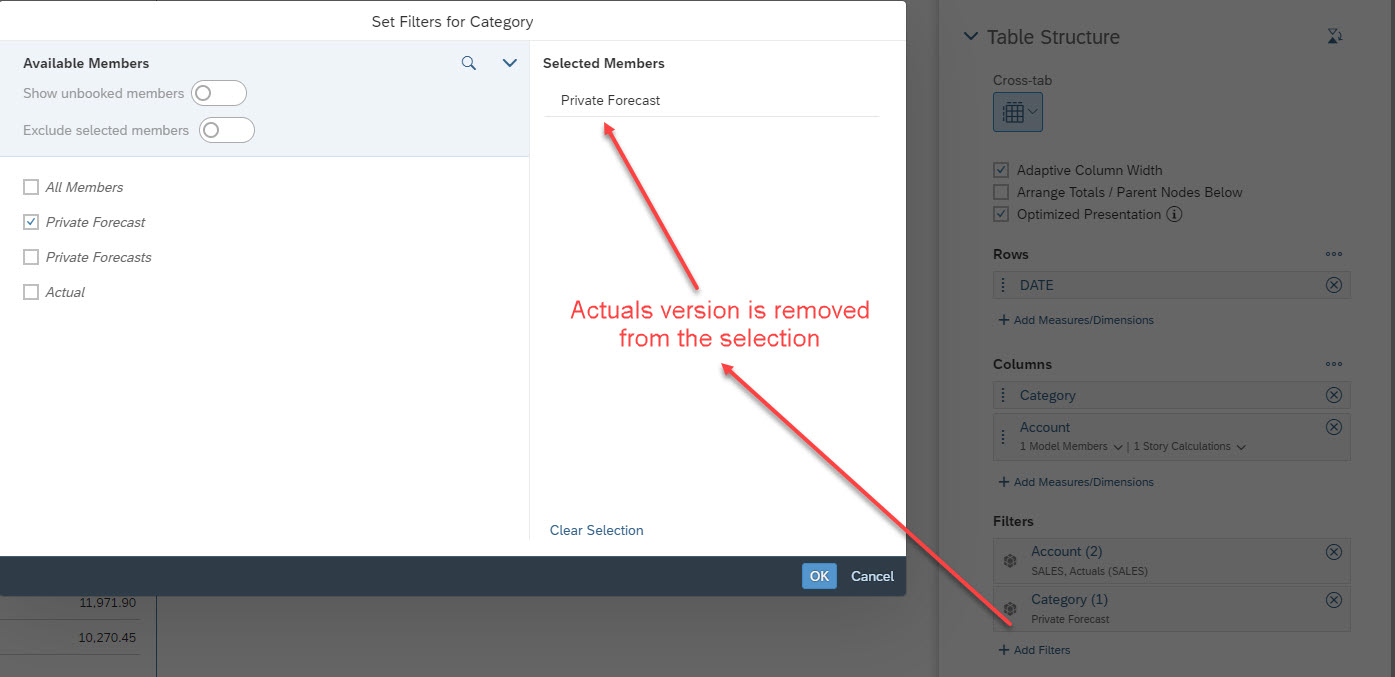Select the Account dimension in Columns
The width and height of the screenshot is (1395, 677).
1045,427
